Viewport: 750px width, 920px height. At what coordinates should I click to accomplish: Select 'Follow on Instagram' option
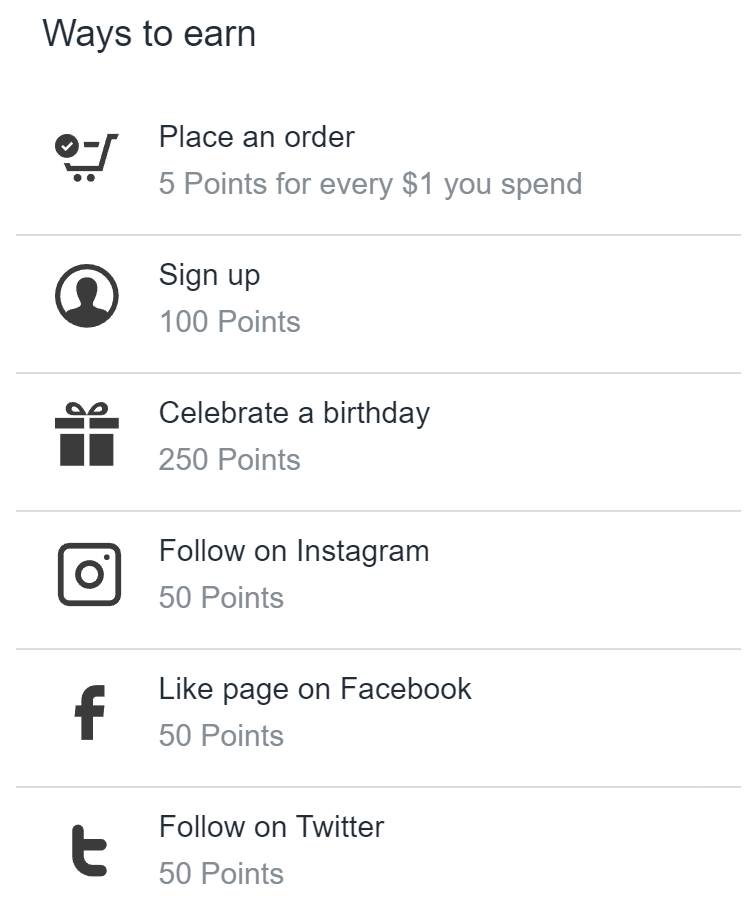(x=293, y=551)
